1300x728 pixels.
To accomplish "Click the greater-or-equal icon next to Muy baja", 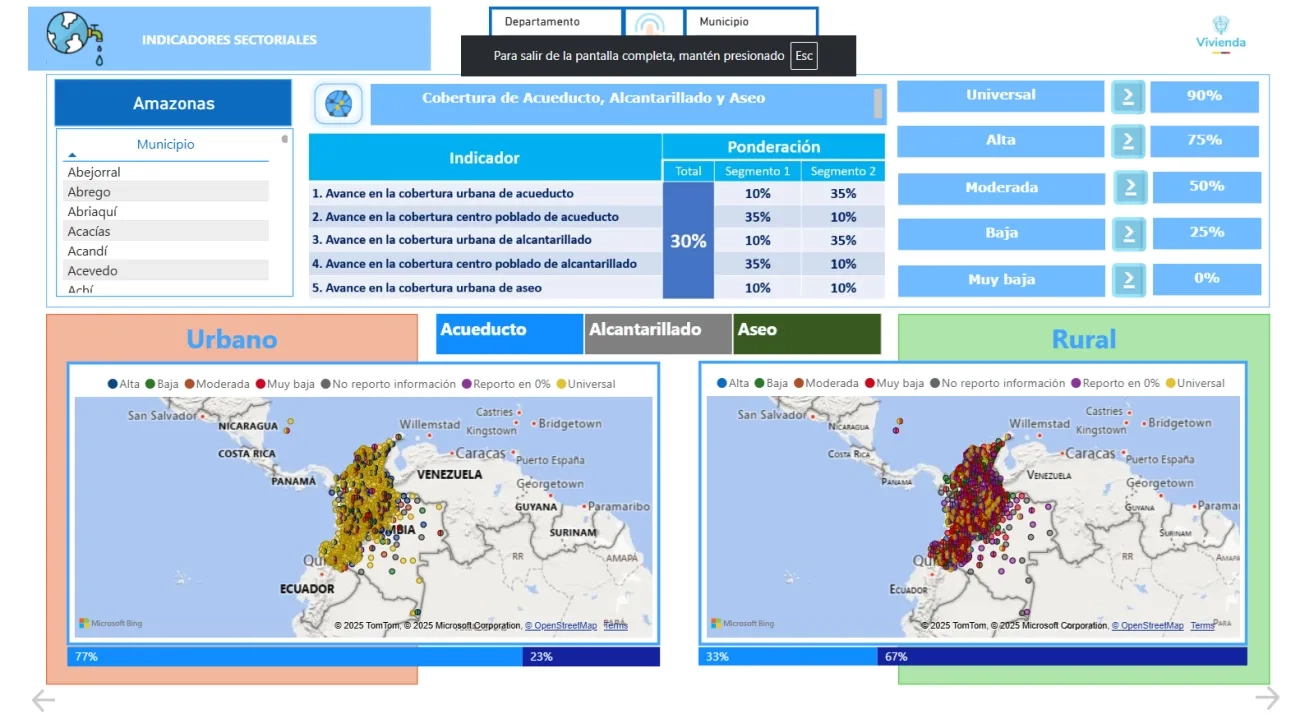I will [x=1129, y=279].
